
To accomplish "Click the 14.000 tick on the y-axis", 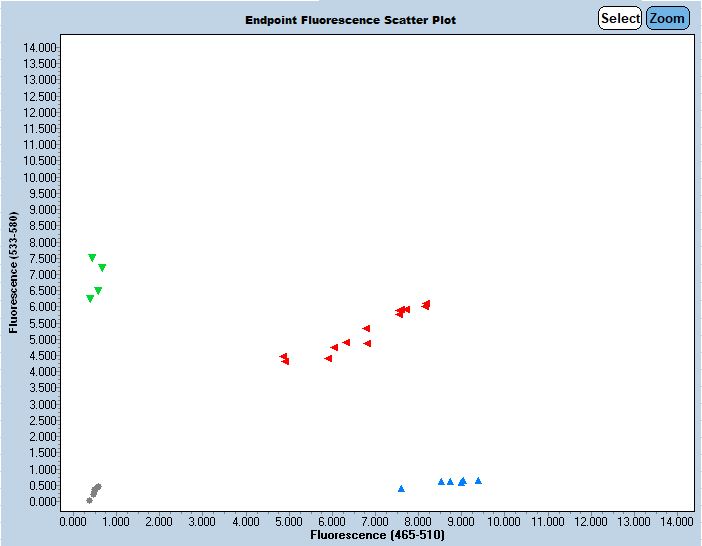I will pos(40,47).
